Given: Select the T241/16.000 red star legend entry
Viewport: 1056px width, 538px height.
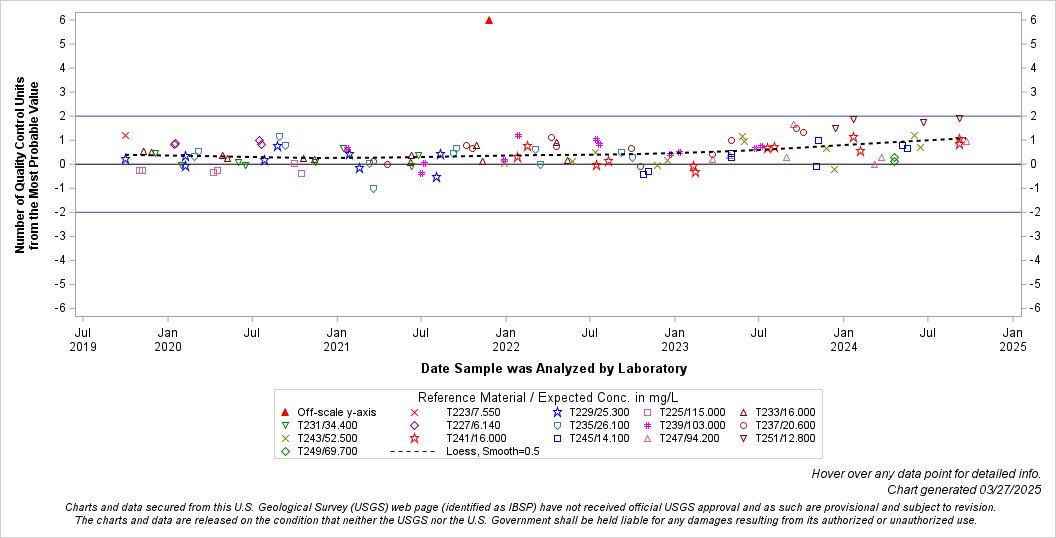Looking at the screenshot, I should [x=459, y=438].
